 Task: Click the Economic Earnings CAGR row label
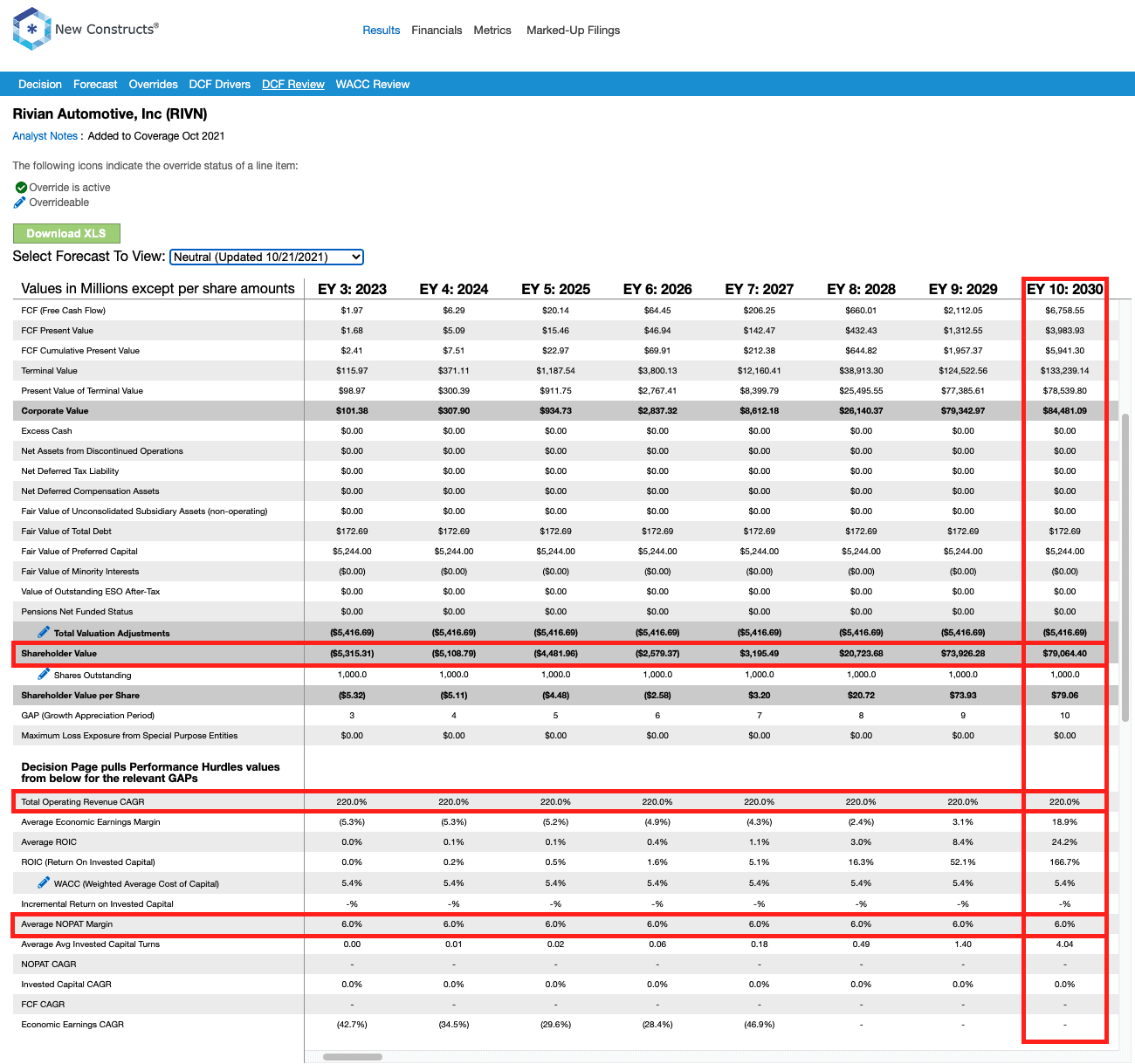[x=72, y=1025]
